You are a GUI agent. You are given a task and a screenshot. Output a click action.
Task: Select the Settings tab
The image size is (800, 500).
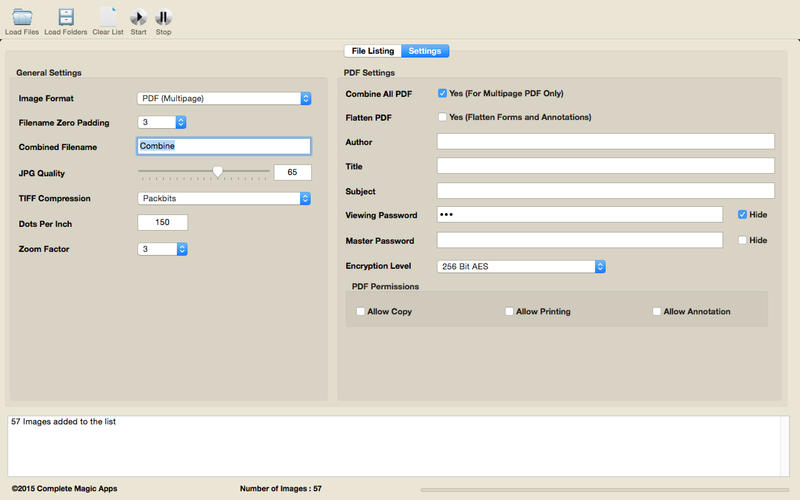pyautogui.click(x=425, y=51)
